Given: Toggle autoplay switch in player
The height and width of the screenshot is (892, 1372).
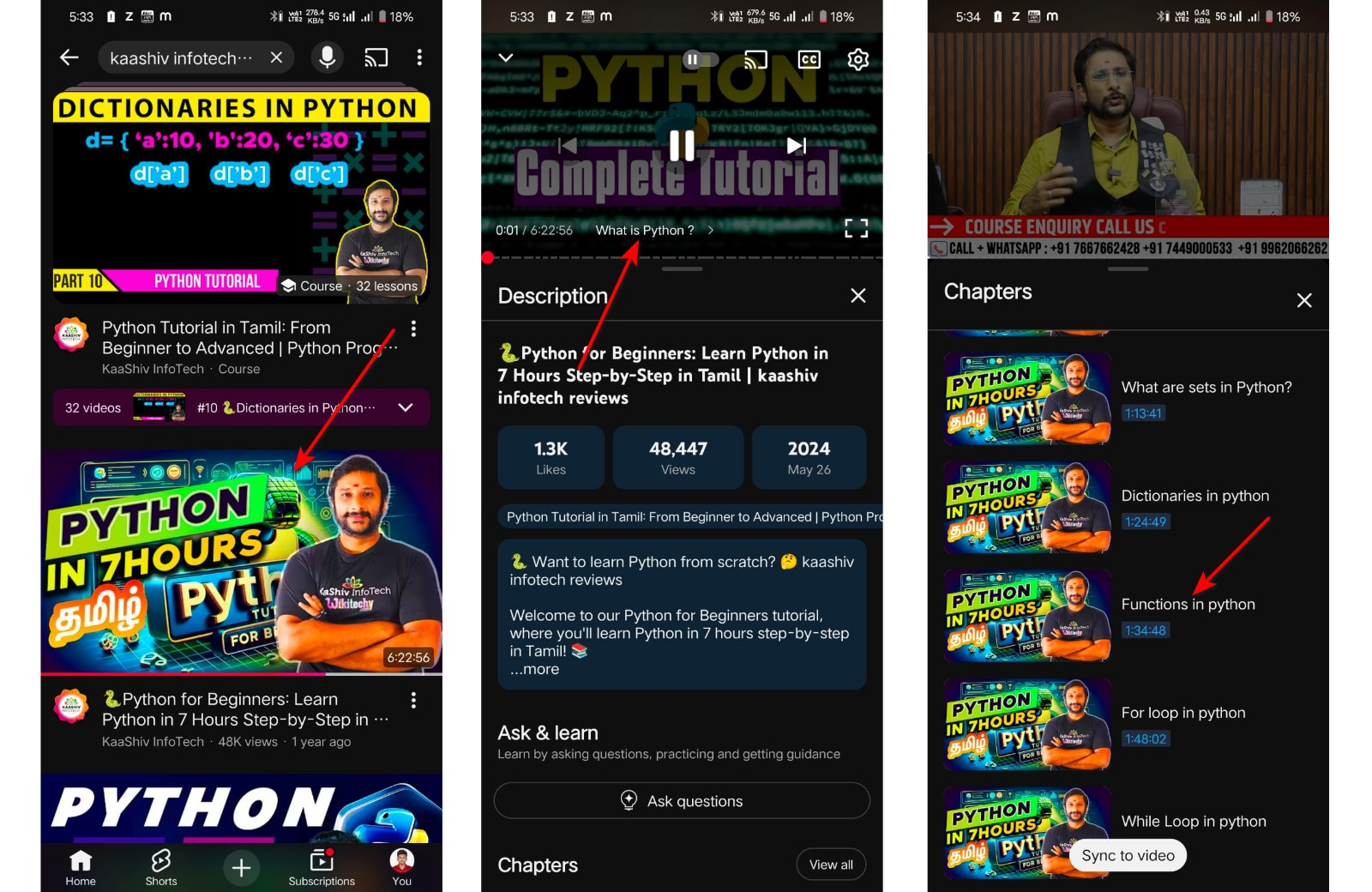Looking at the screenshot, I should pos(700,59).
